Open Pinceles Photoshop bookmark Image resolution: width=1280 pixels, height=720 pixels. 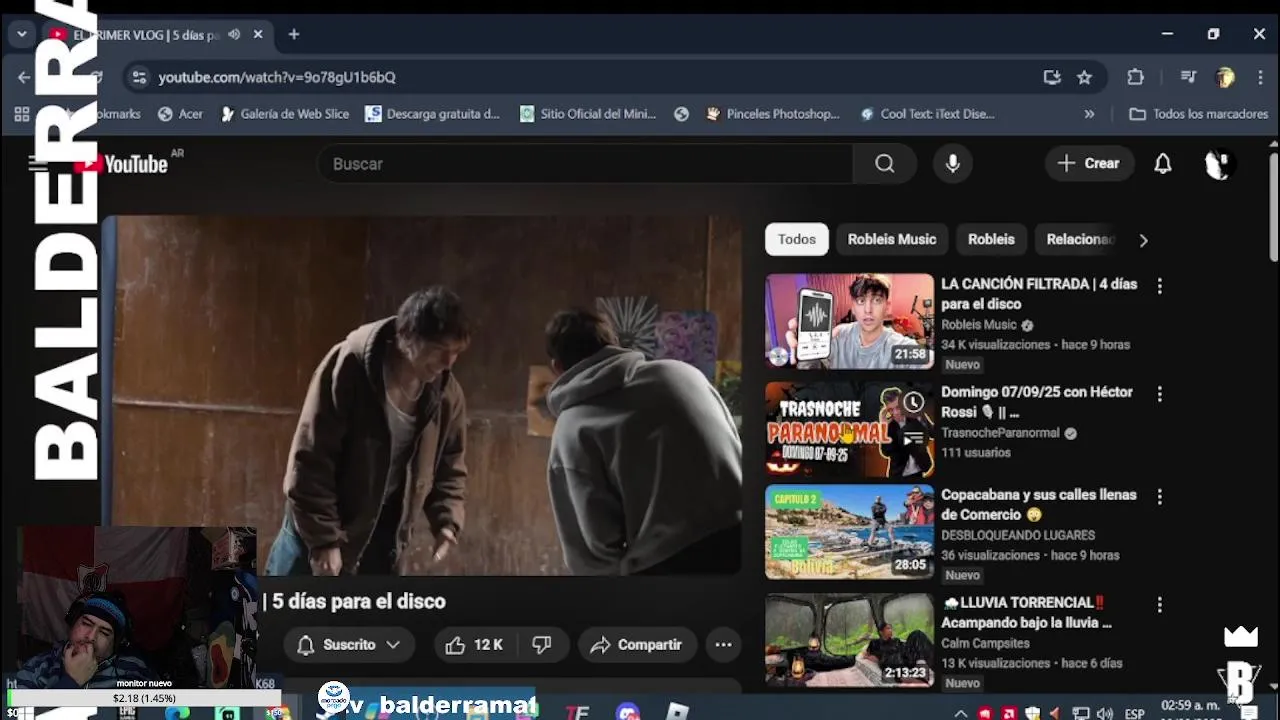772,114
